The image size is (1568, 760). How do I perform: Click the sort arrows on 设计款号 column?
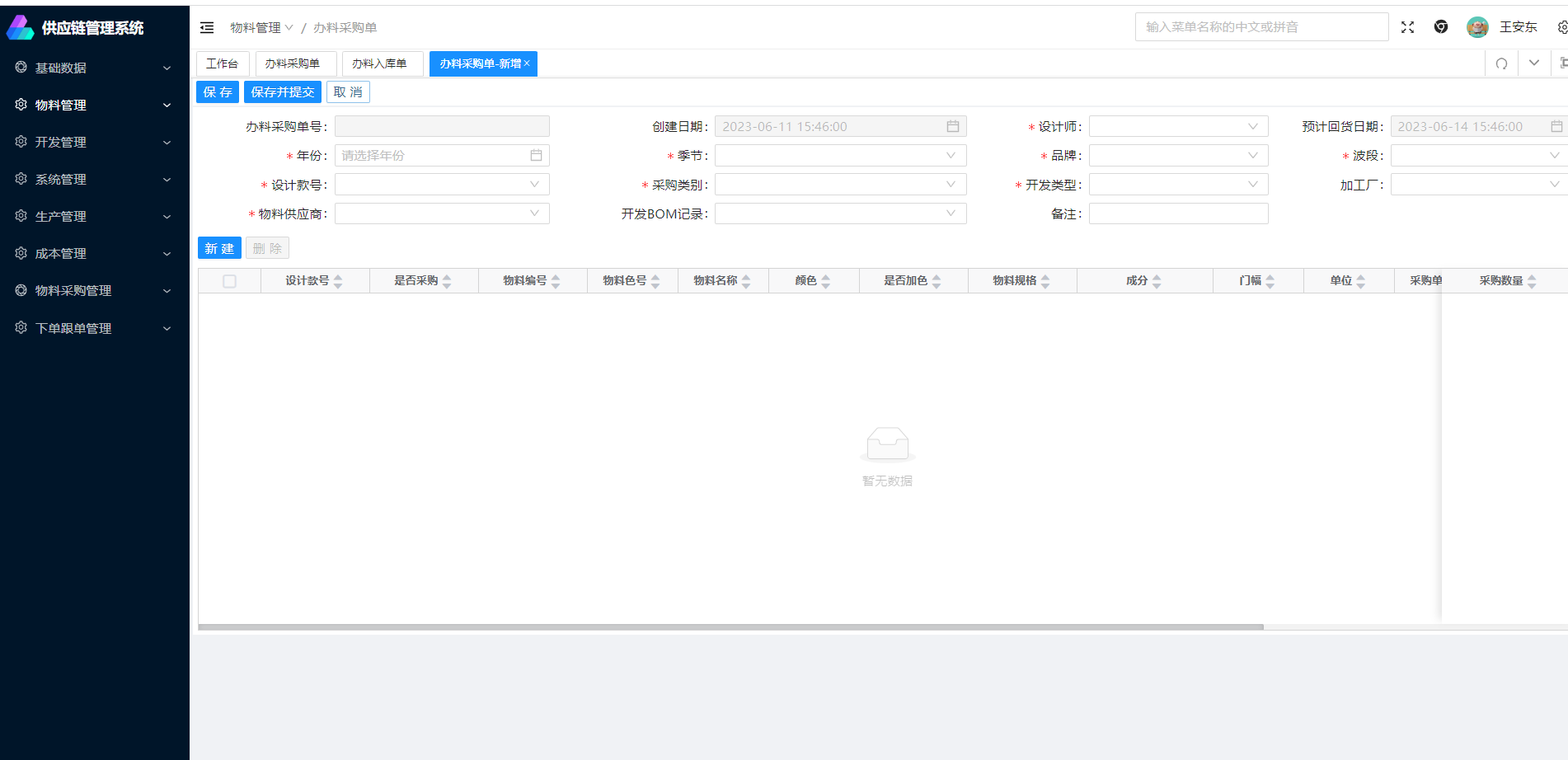[x=338, y=281]
